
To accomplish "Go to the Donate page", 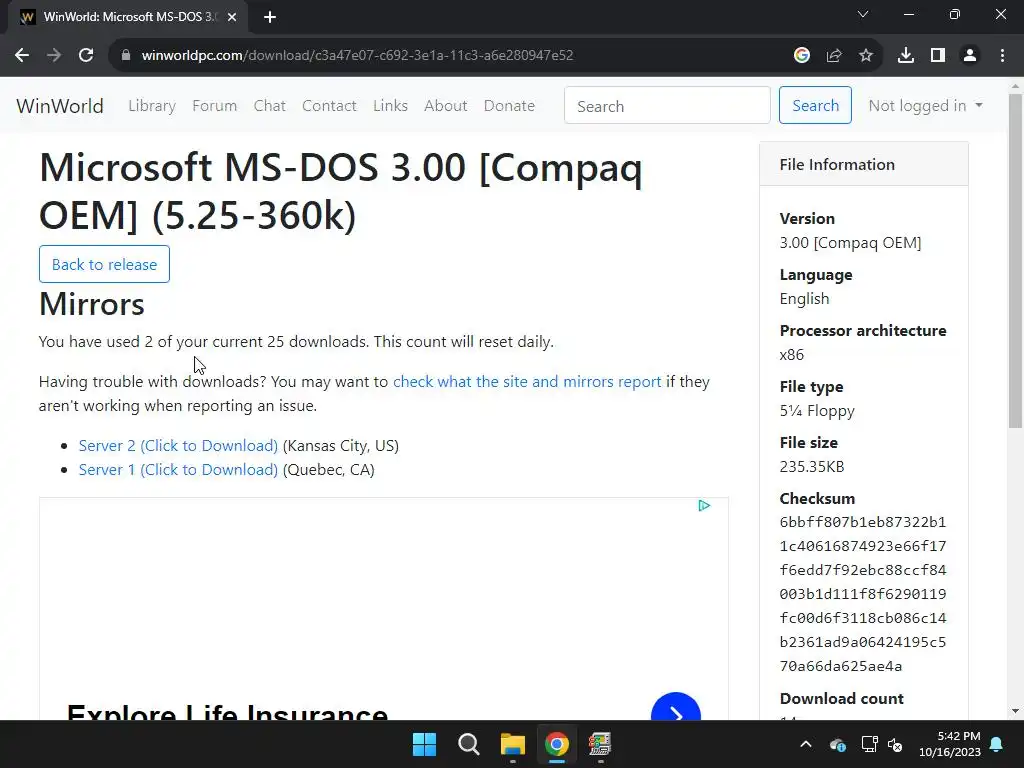I will 509,106.
